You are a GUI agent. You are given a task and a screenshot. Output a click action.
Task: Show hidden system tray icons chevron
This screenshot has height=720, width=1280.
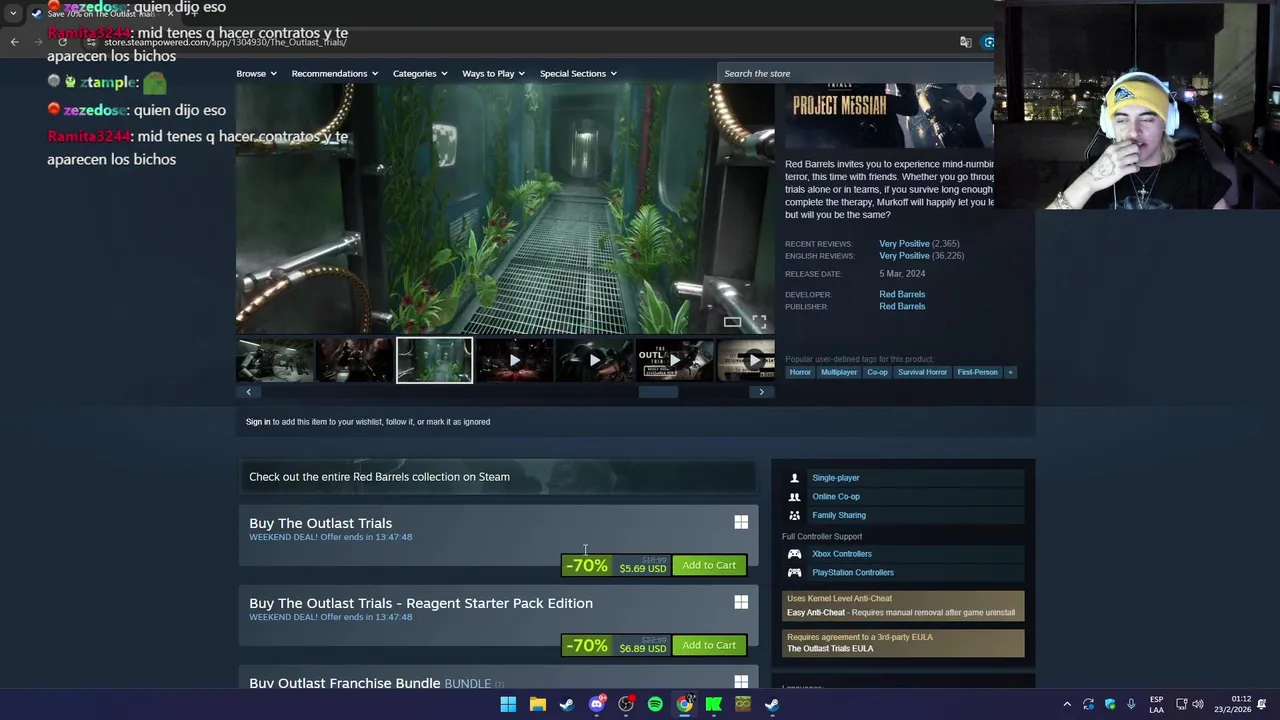click(1067, 704)
